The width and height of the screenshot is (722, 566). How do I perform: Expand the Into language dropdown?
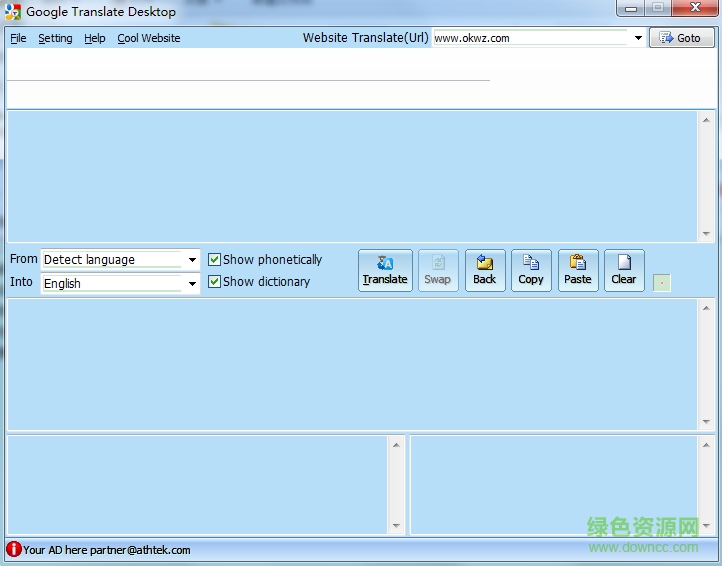click(x=192, y=284)
